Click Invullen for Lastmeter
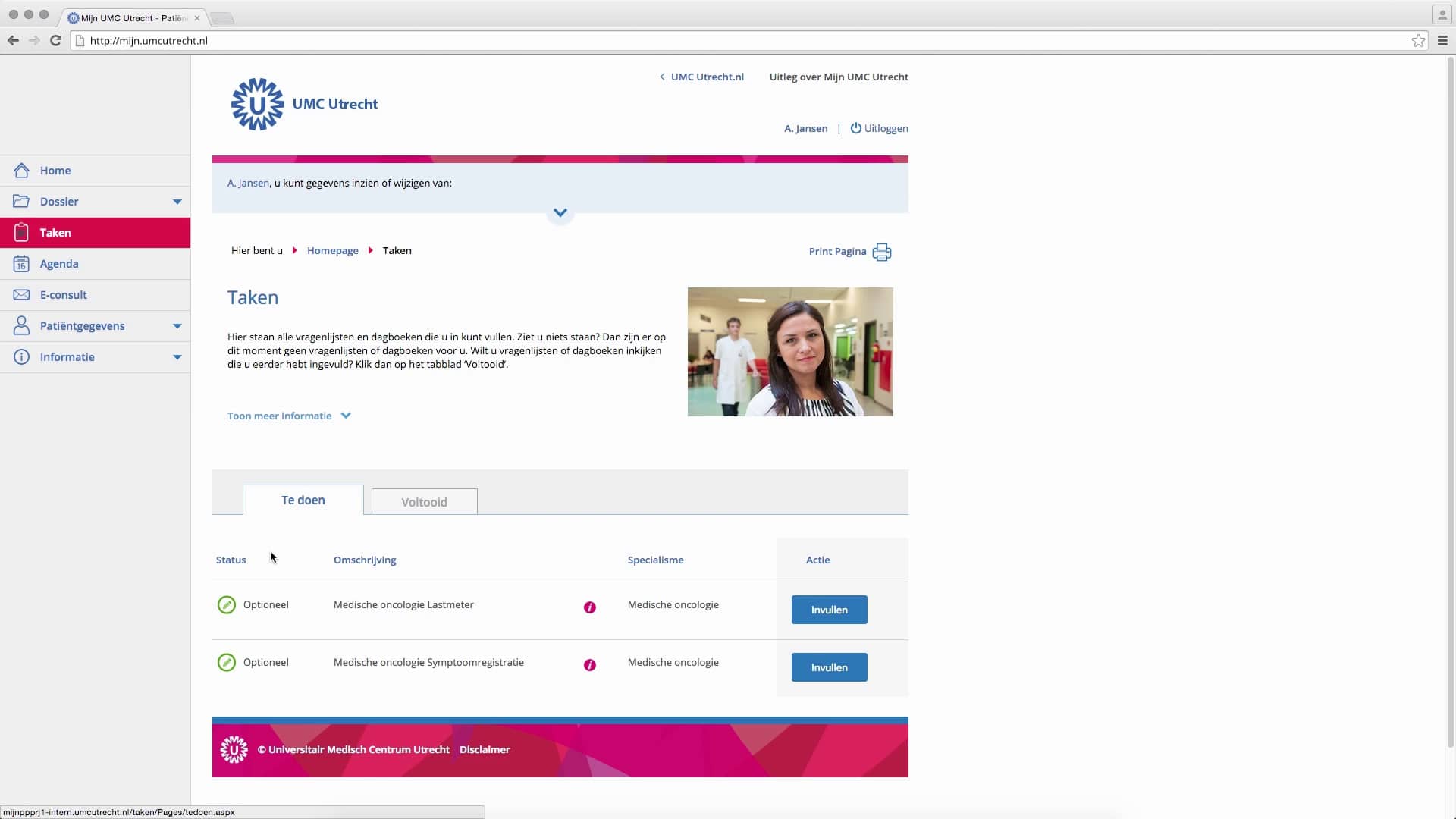Image resolution: width=1456 pixels, height=819 pixels. (829, 610)
